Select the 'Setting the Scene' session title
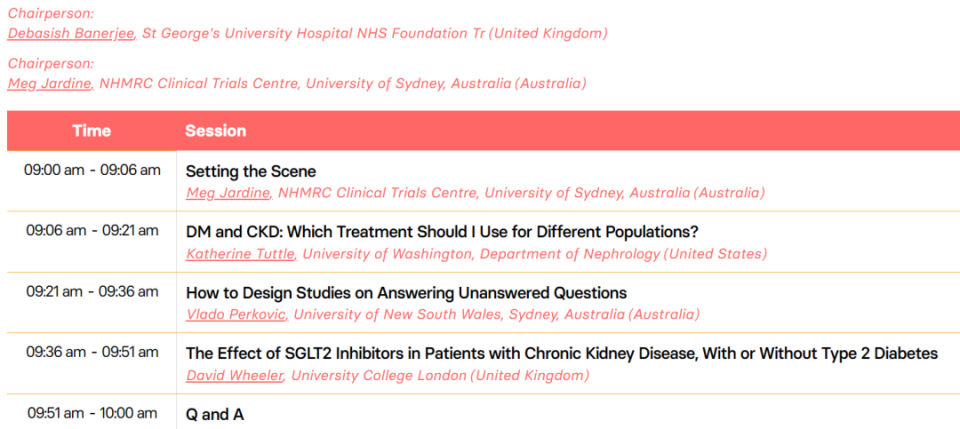This screenshot has width=960, height=429. point(251,171)
